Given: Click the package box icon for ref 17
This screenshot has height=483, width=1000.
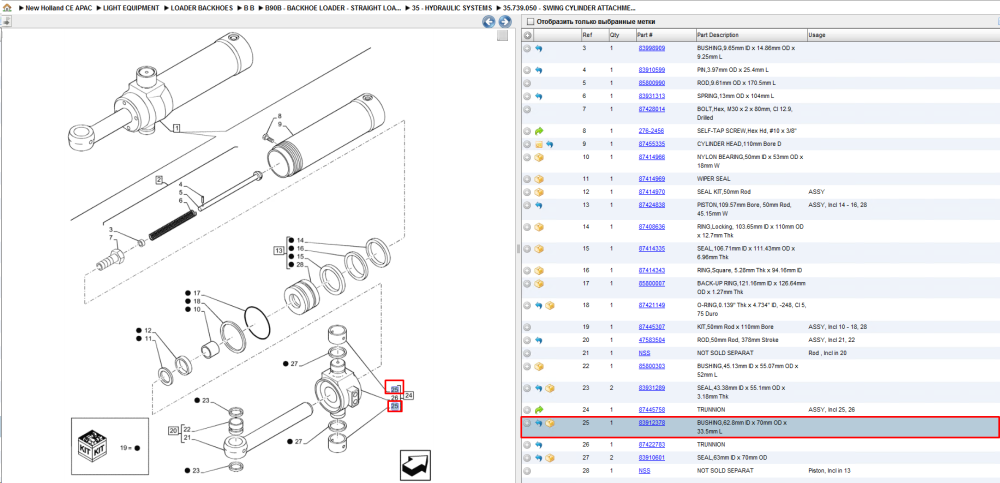Looking at the screenshot, I should pos(538,283).
